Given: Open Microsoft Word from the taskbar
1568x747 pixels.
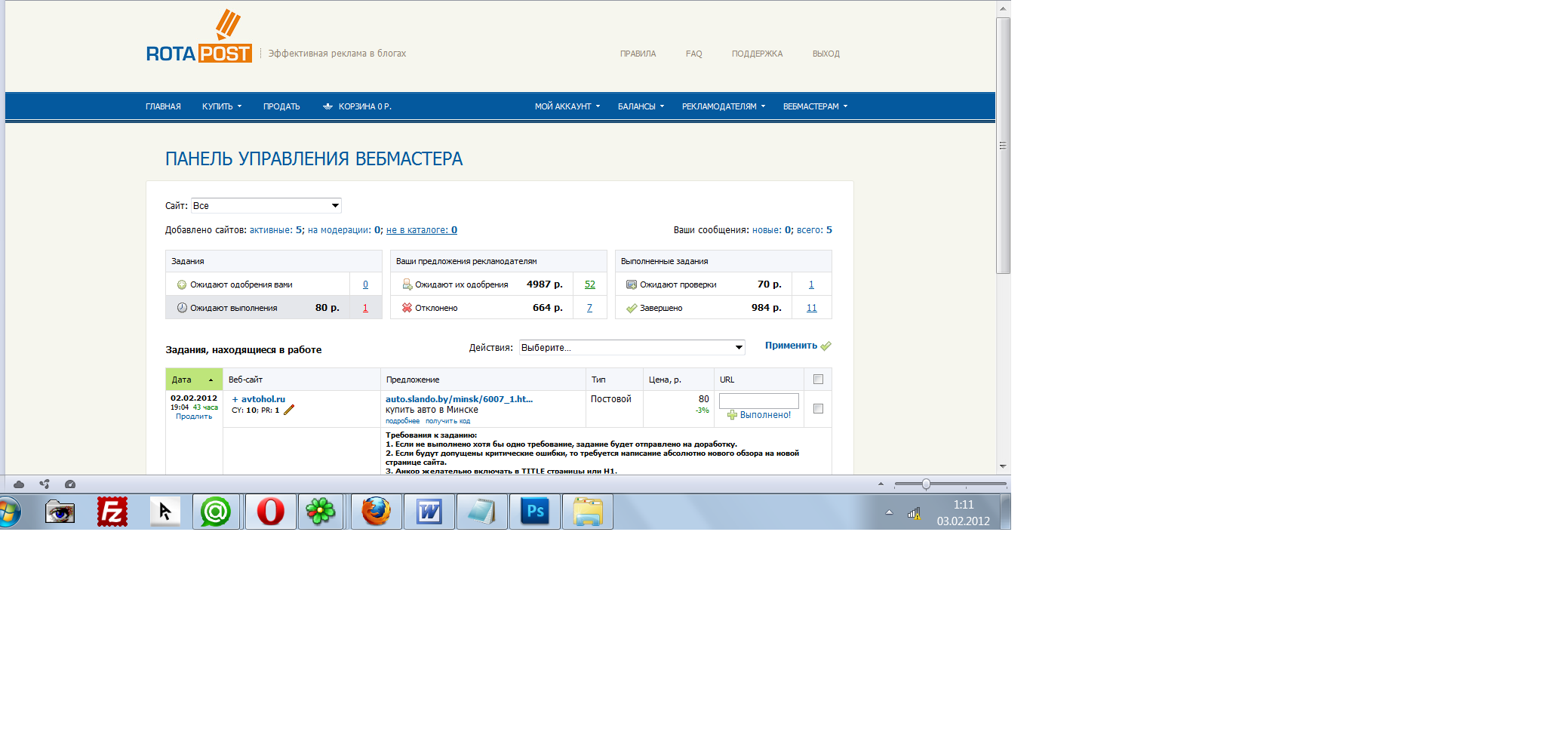Looking at the screenshot, I should point(429,512).
